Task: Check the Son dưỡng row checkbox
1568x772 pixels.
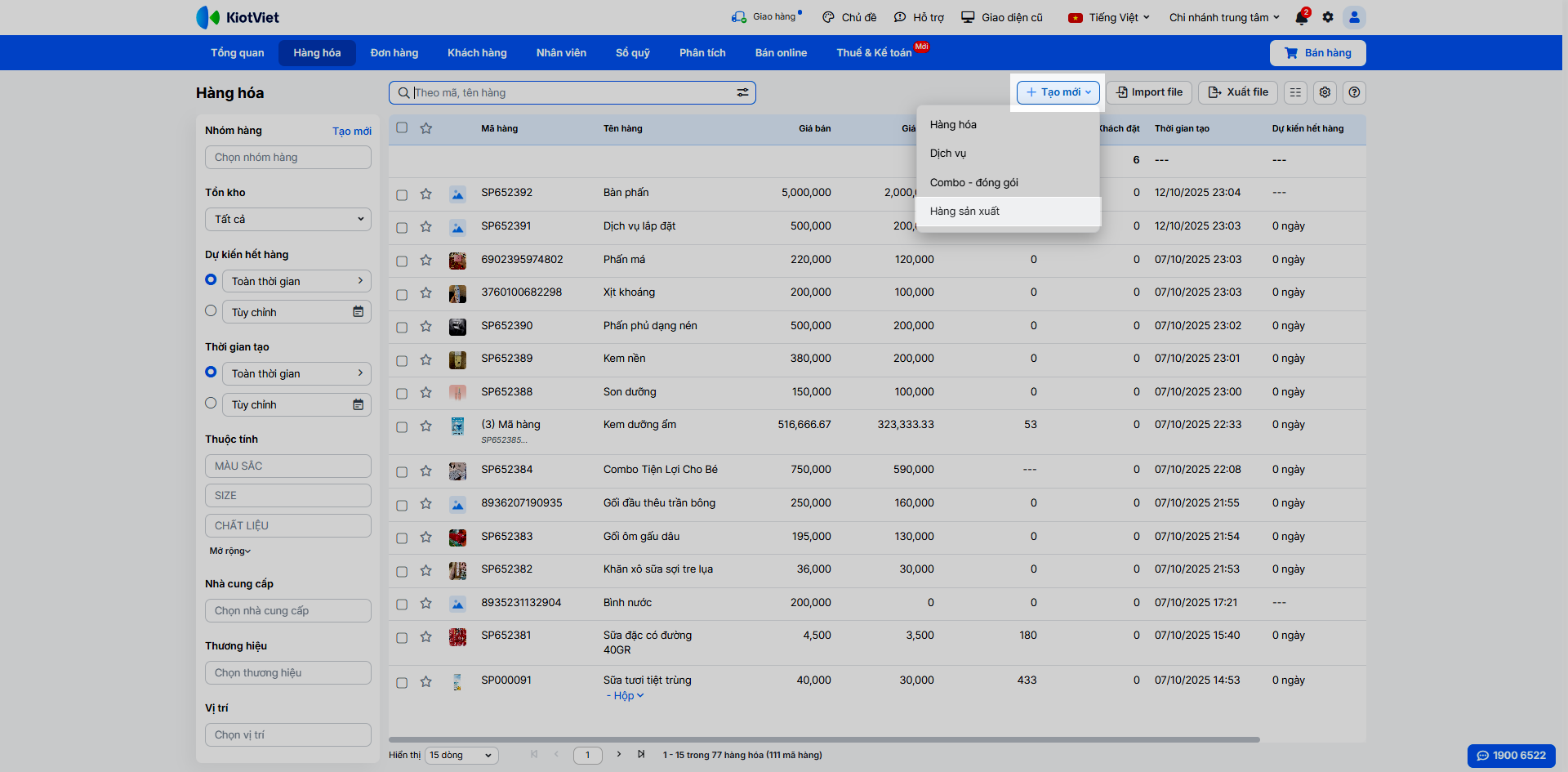Action: [x=402, y=393]
